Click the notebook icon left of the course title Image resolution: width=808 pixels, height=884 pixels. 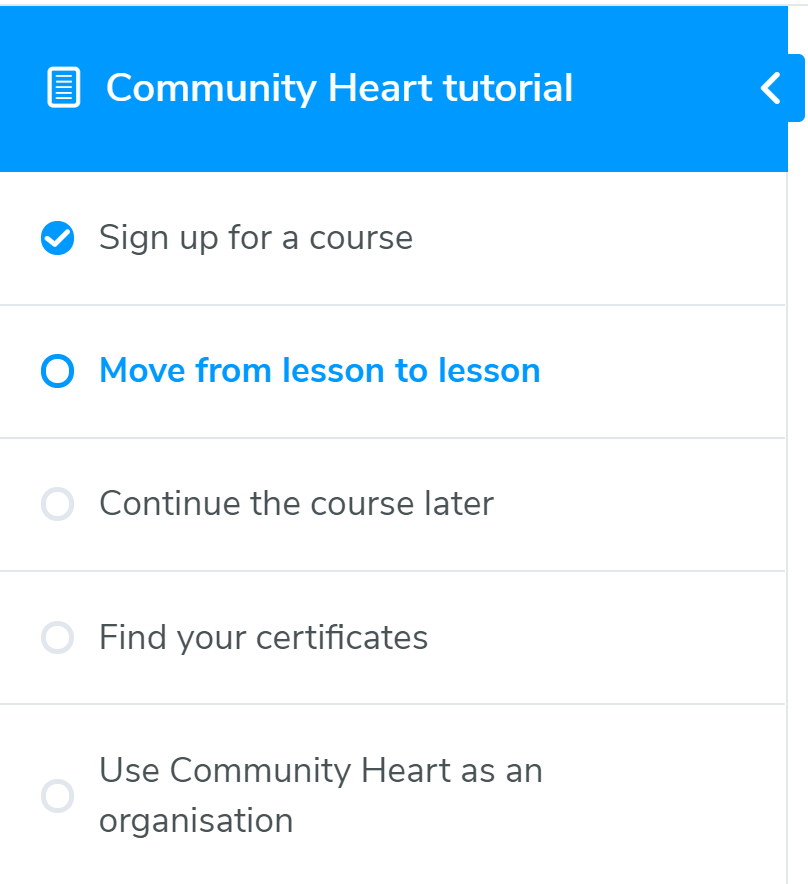(62, 88)
